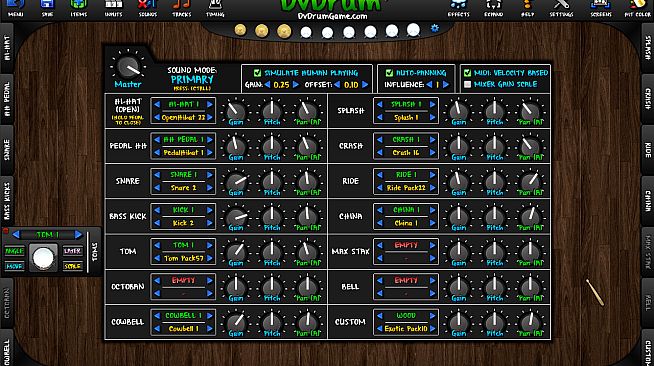Open the Sounds toolbar icon
The image size is (654, 366).
pos(148,8)
